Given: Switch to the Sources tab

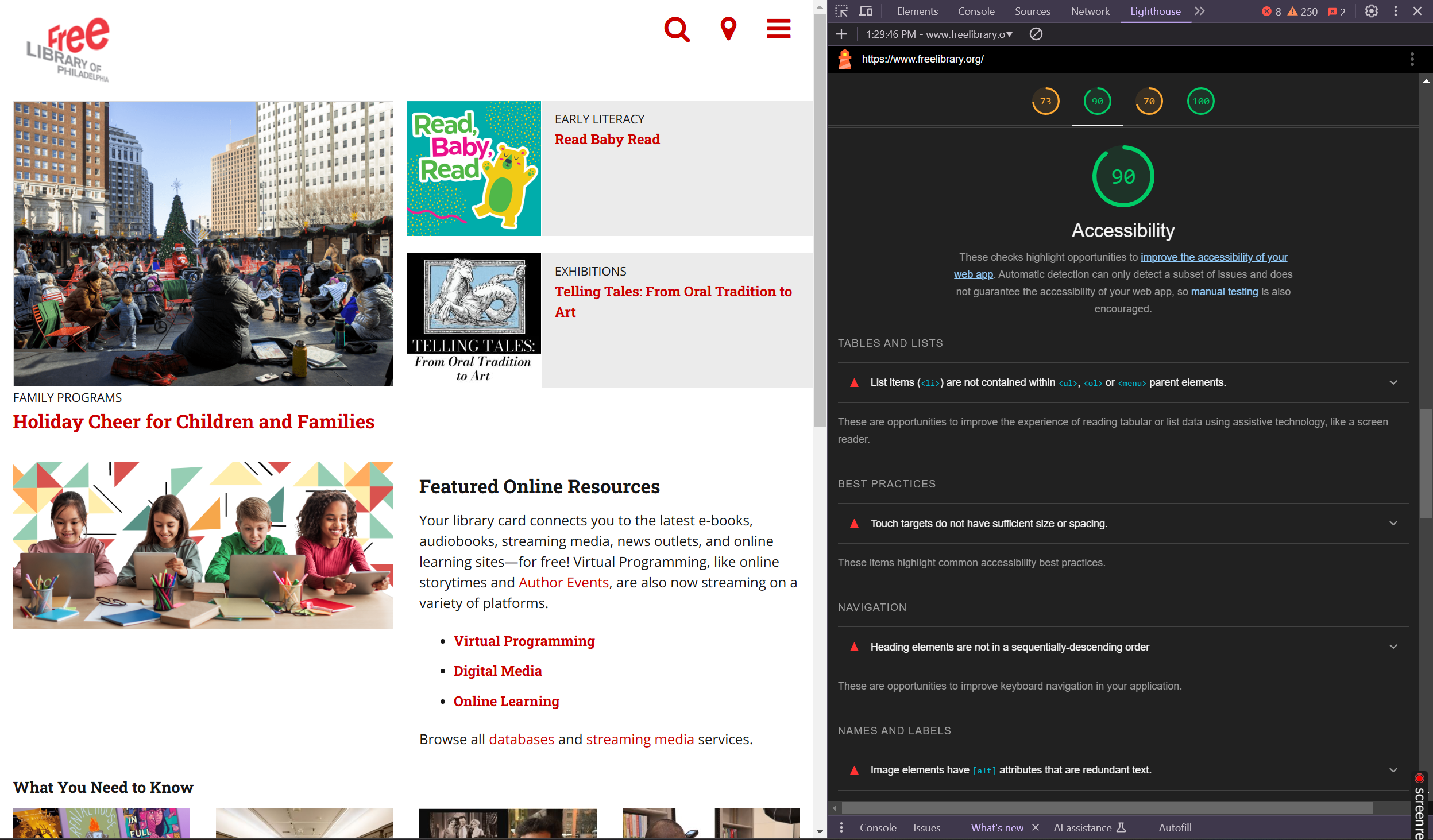Looking at the screenshot, I should [x=1032, y=11].
